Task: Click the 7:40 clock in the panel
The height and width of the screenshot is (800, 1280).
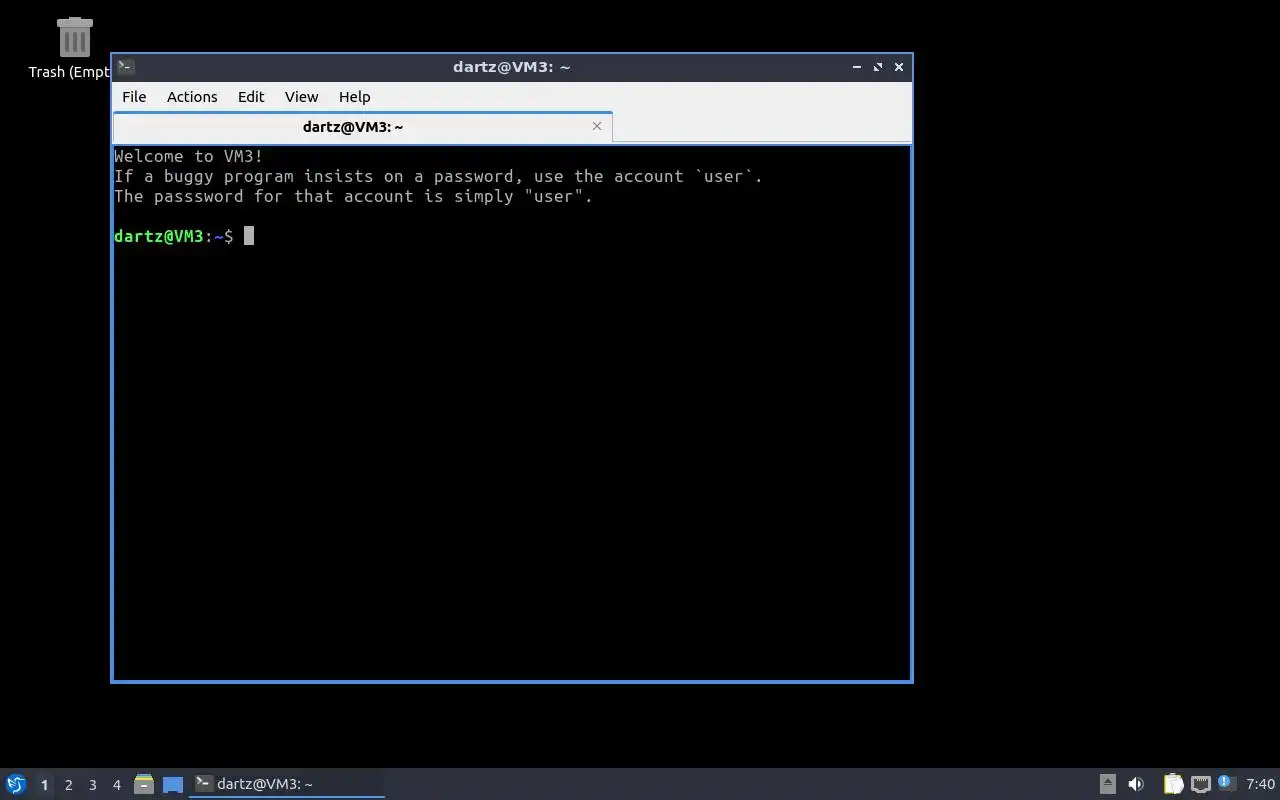Action: point(1260,784)
